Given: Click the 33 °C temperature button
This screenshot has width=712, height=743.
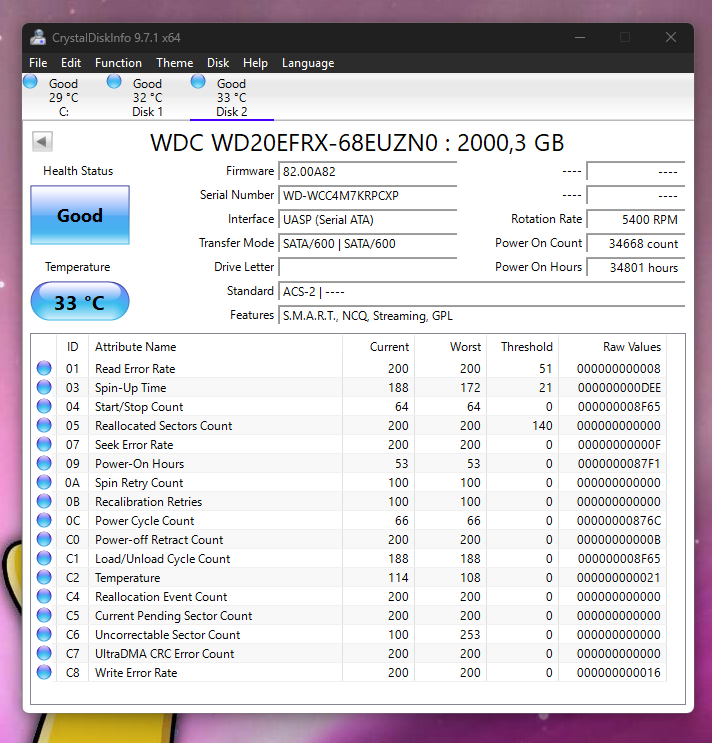Looking at the screenshot, I should pos(80,301).
